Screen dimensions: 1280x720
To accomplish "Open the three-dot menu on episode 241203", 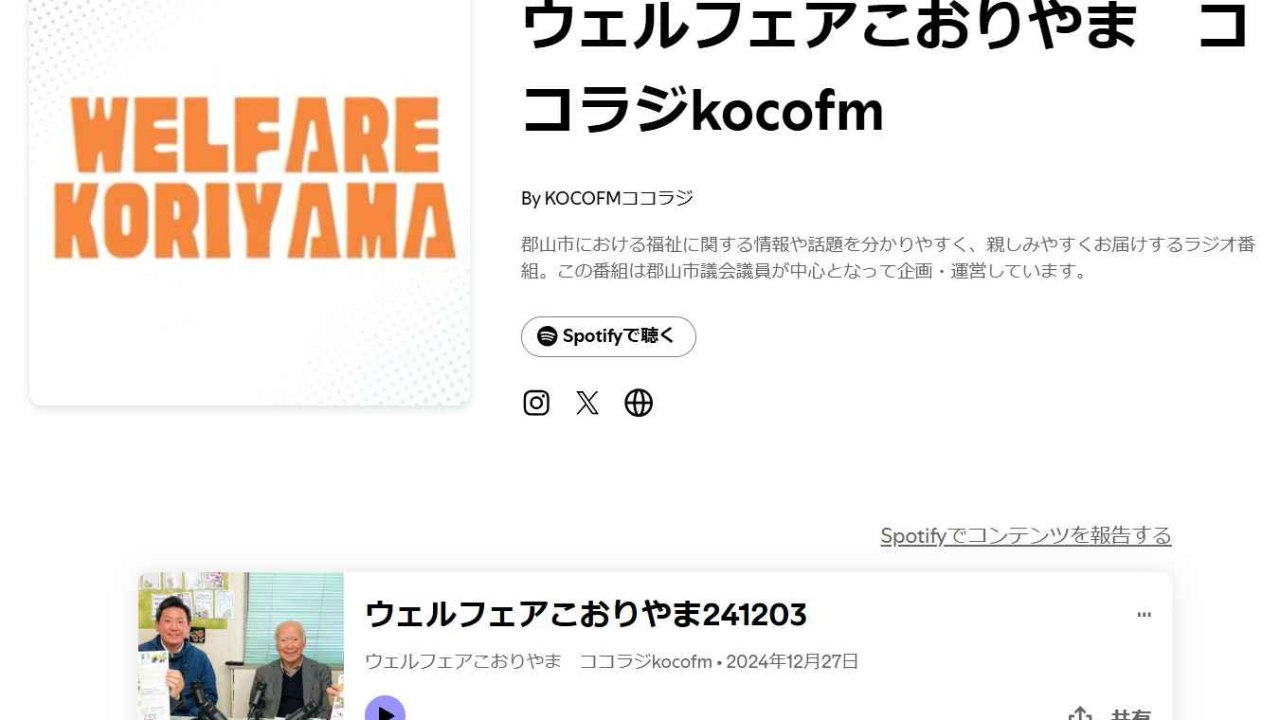I will click(x=1144, y=615).
